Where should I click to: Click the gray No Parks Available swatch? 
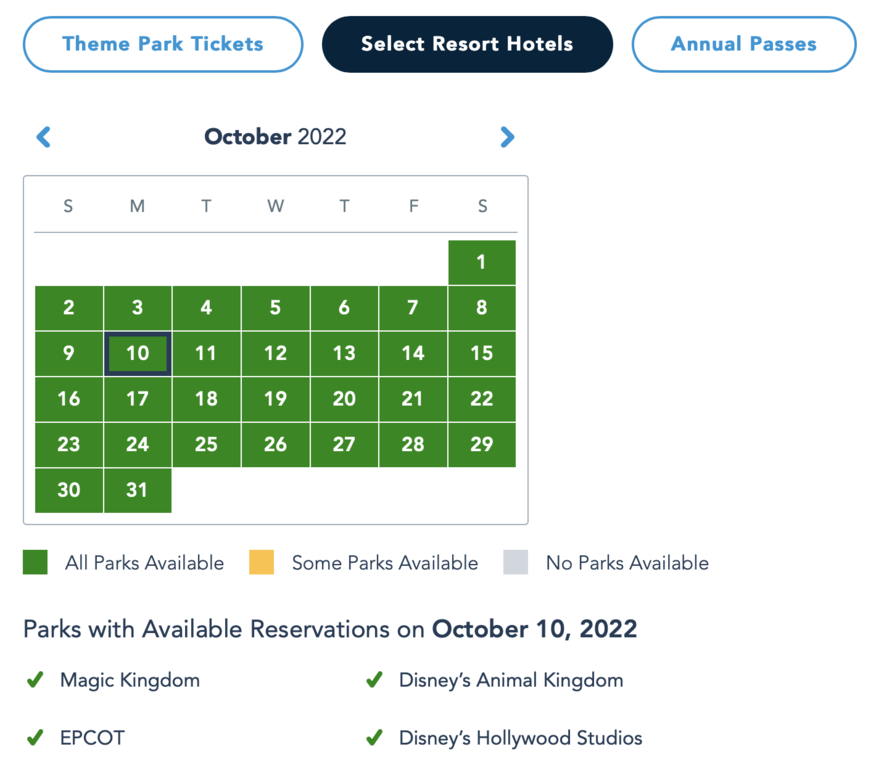coord(515,563)
